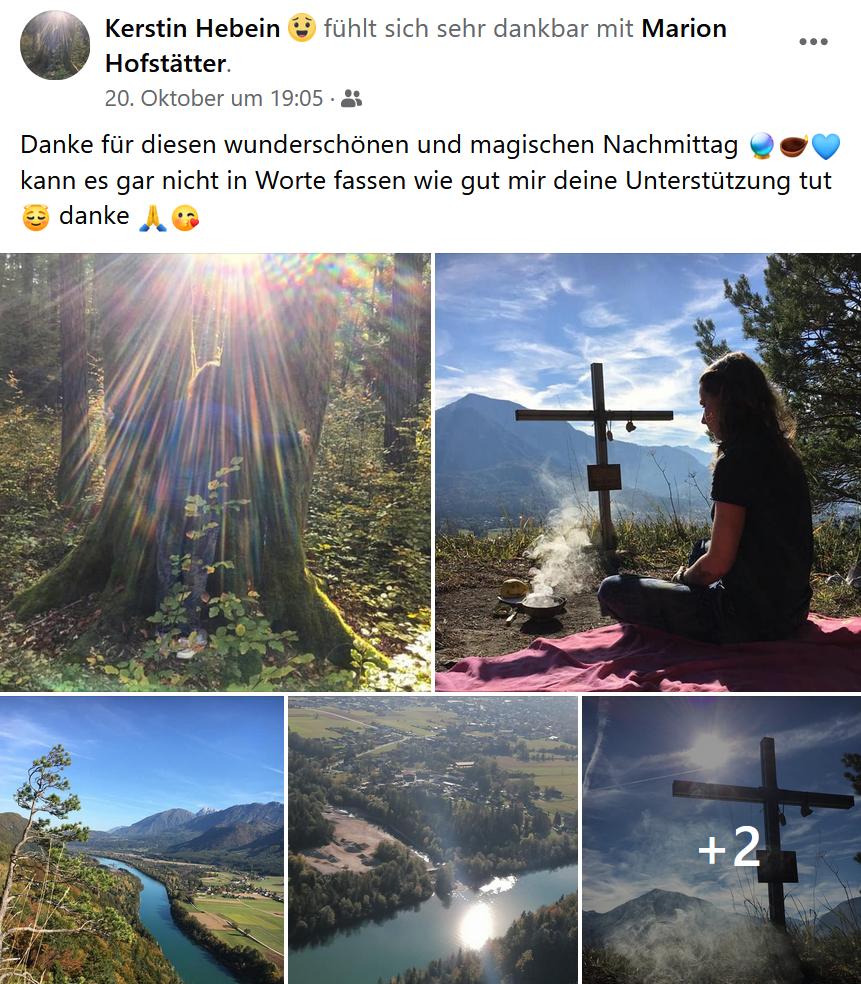The image size is (861, 984).
Task: Click Kerstin Hebein's profile picture
Action: click(55, 45)
